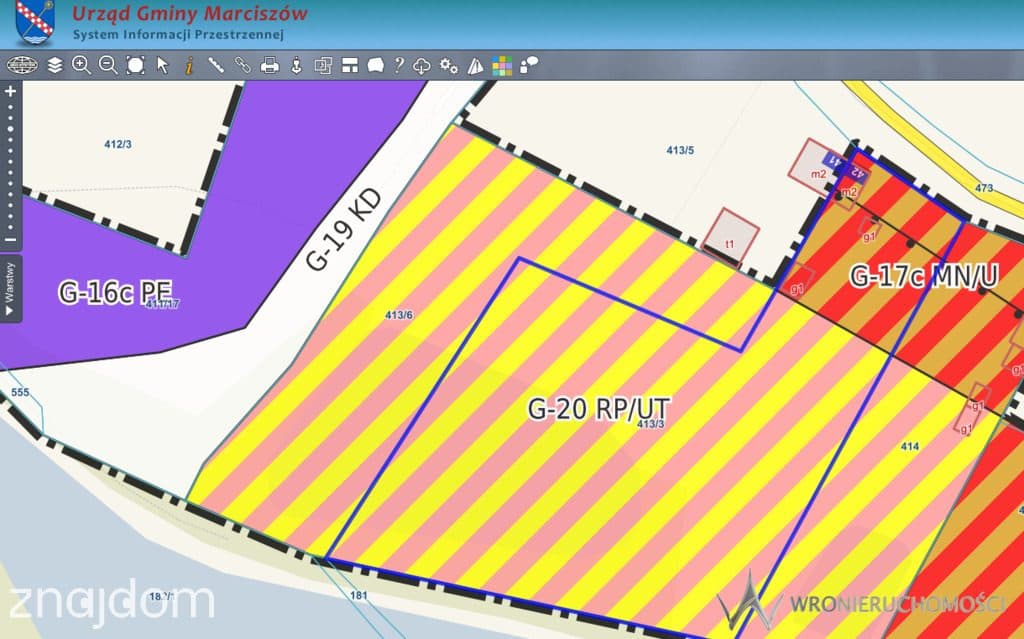The height and width of the screenshot is (639, 1024).
Task: Click parcel number 473 on the road
Action: (x=984, y=188)
